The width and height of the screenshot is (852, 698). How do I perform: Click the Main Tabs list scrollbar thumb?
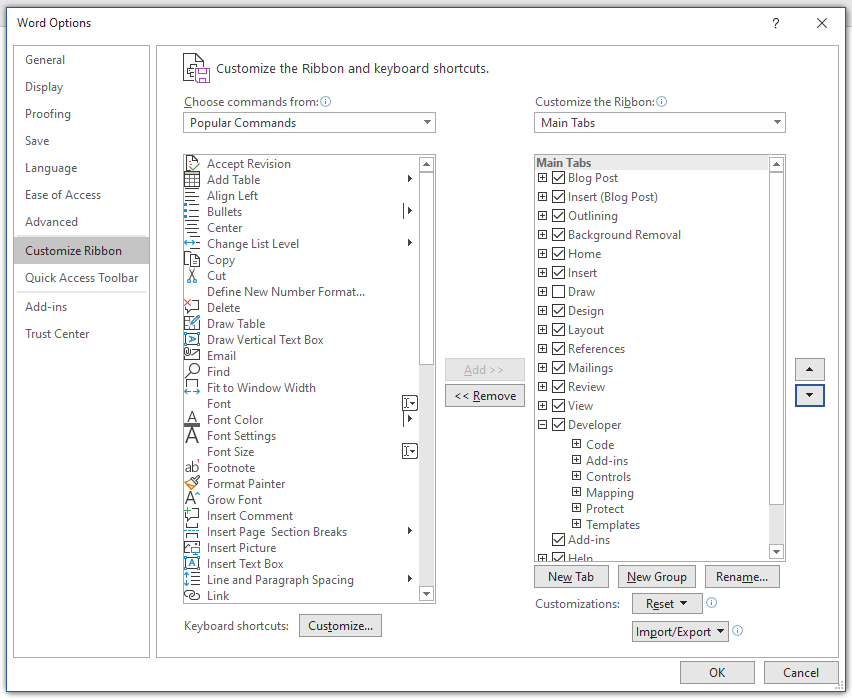point(776,338)
